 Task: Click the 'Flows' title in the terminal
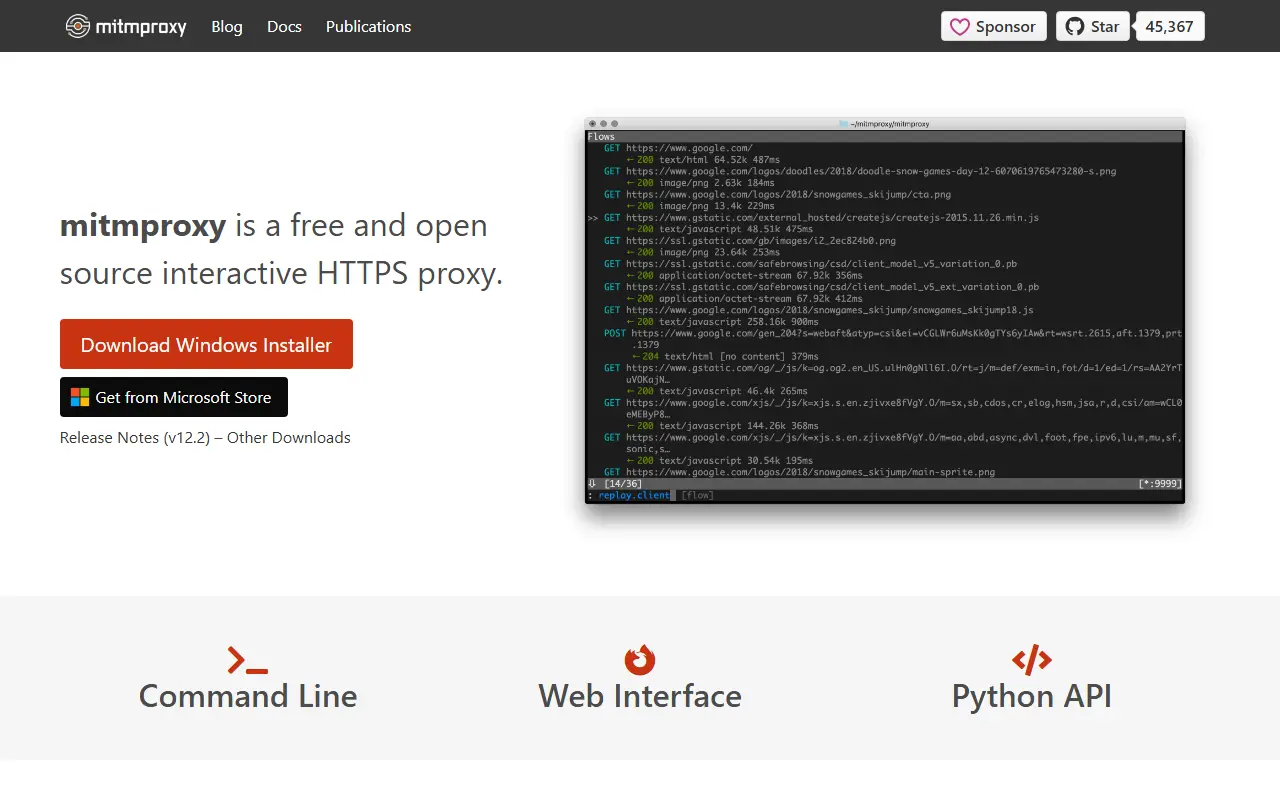click(x=601, y=137)
